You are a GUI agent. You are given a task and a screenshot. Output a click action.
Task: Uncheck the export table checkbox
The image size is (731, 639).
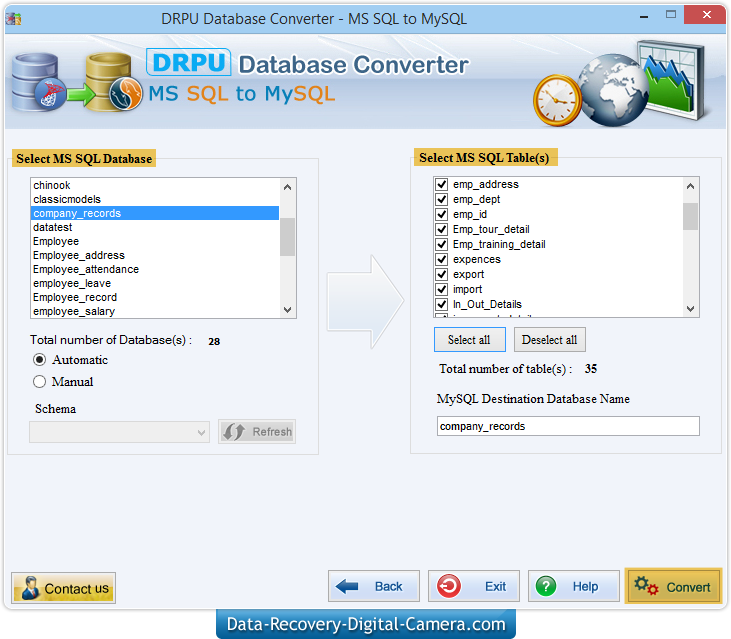click(x=441, y=274)
